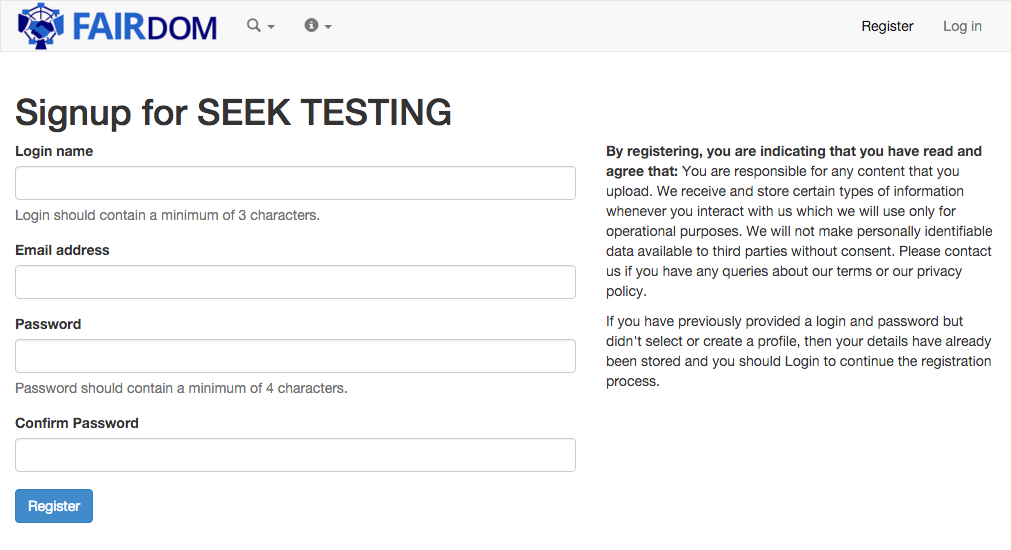Click the info circle icon in navbar
This screenshot has width=1011, height=550.
click(311, 26)
